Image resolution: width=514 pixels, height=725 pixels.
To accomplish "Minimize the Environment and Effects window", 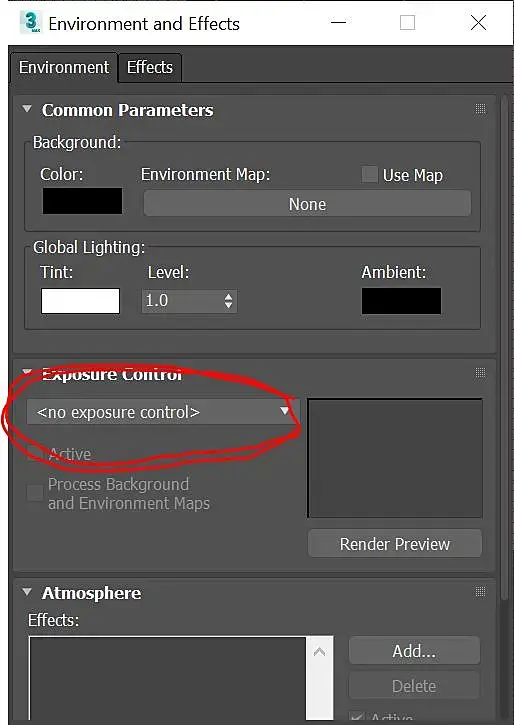I will (339, 22).
